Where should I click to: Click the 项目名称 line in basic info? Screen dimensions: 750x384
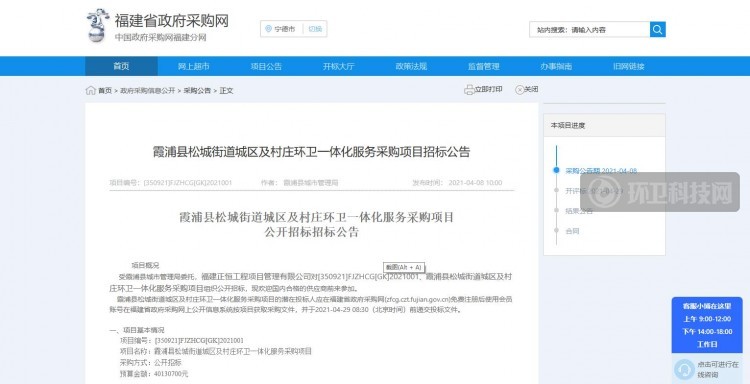[216, 351]
